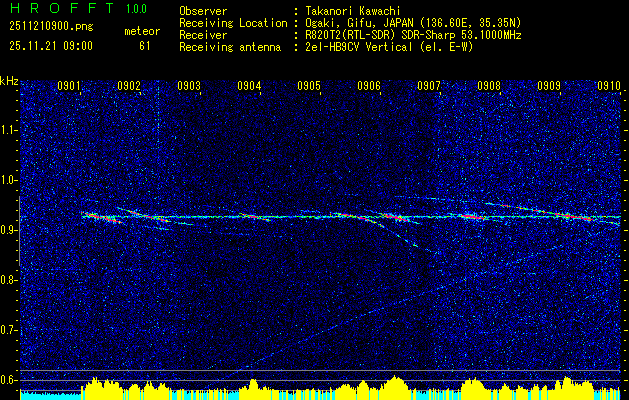Image resolution: width=629 pixels, height=400 pixels.
Task: Click the date 25.11.21 09:00
Action: [51, 46]
